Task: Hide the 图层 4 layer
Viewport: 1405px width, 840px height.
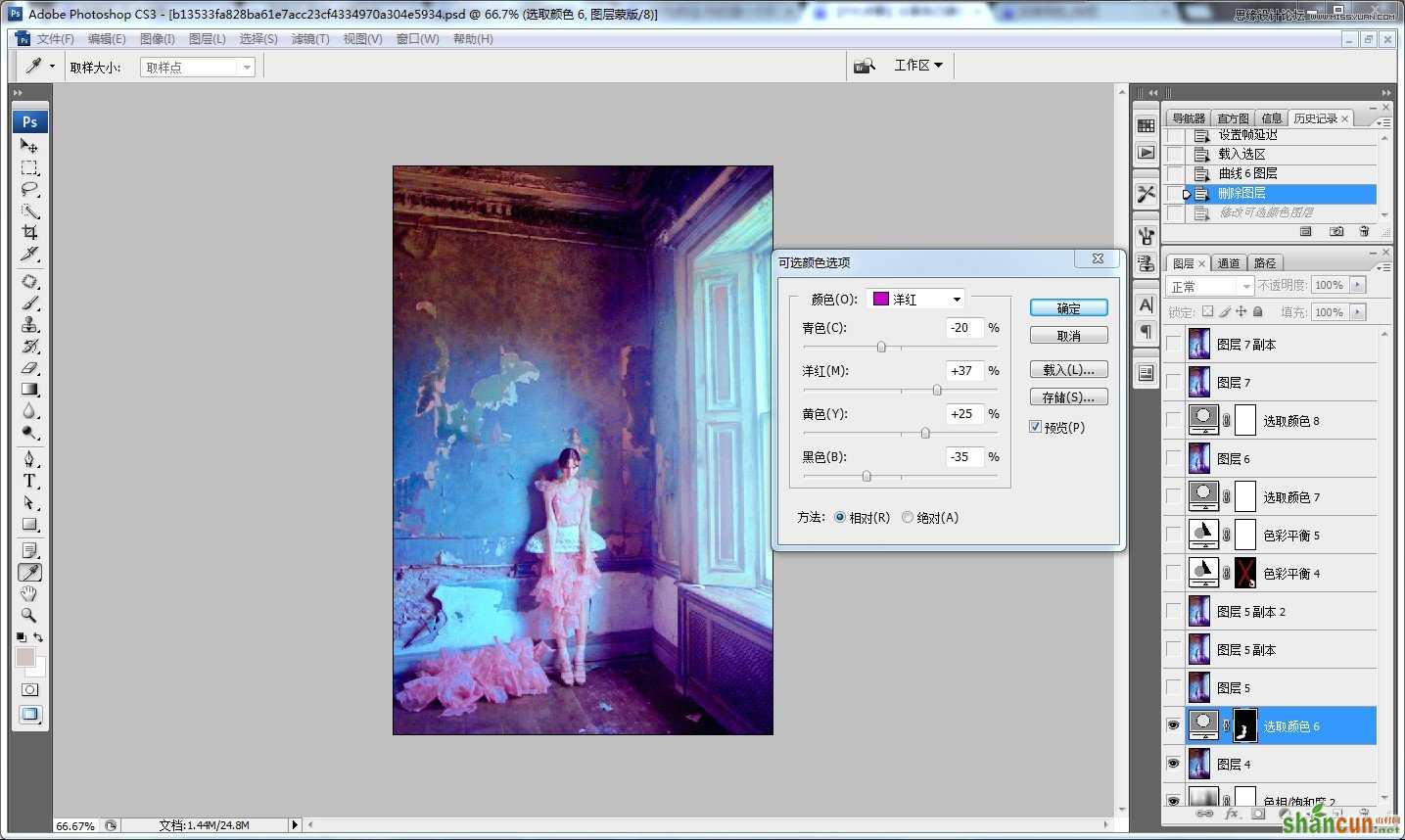Action: click(x=1173, y=764)
